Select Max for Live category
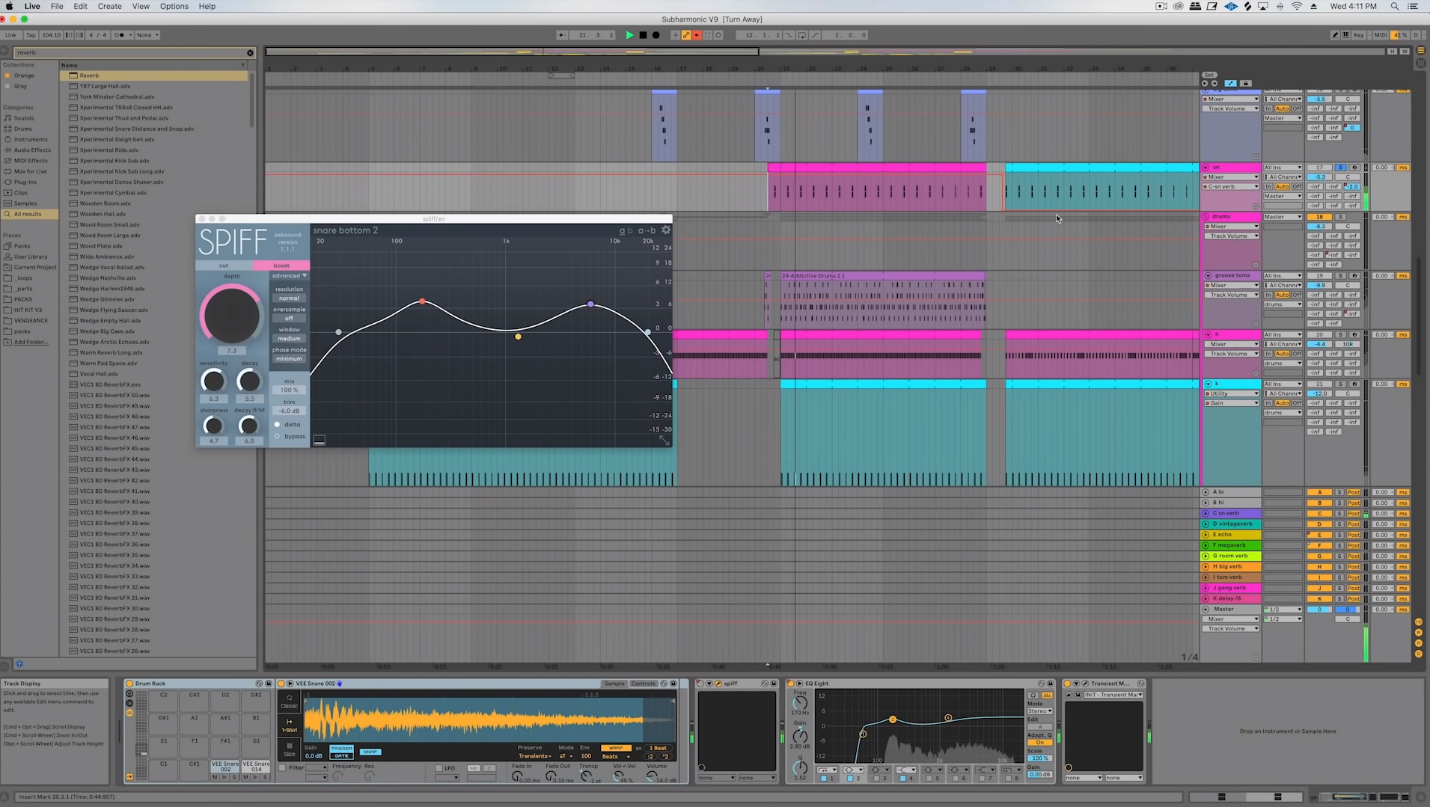 coord(30,171)
